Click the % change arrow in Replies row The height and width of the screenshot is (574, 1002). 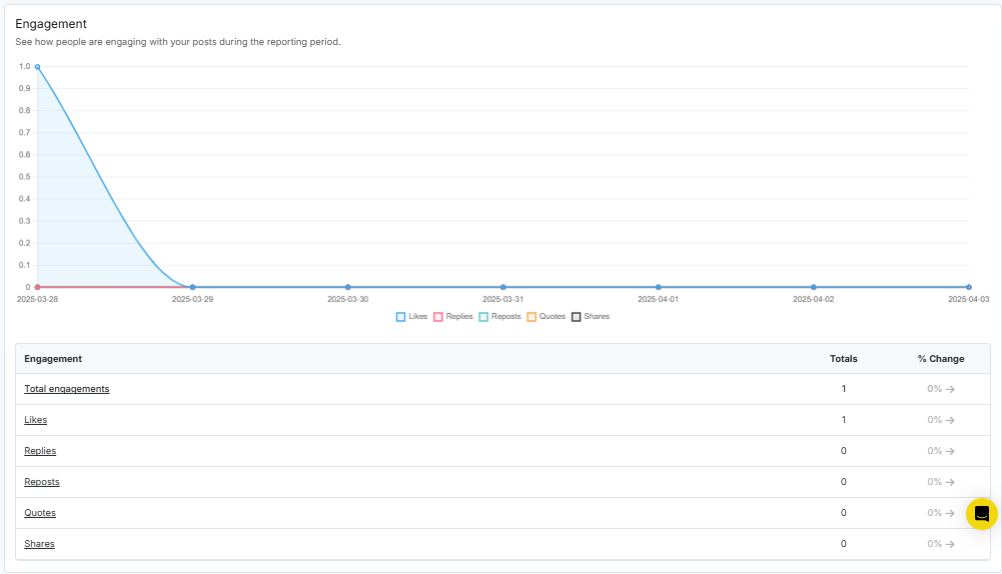(950, 451)
